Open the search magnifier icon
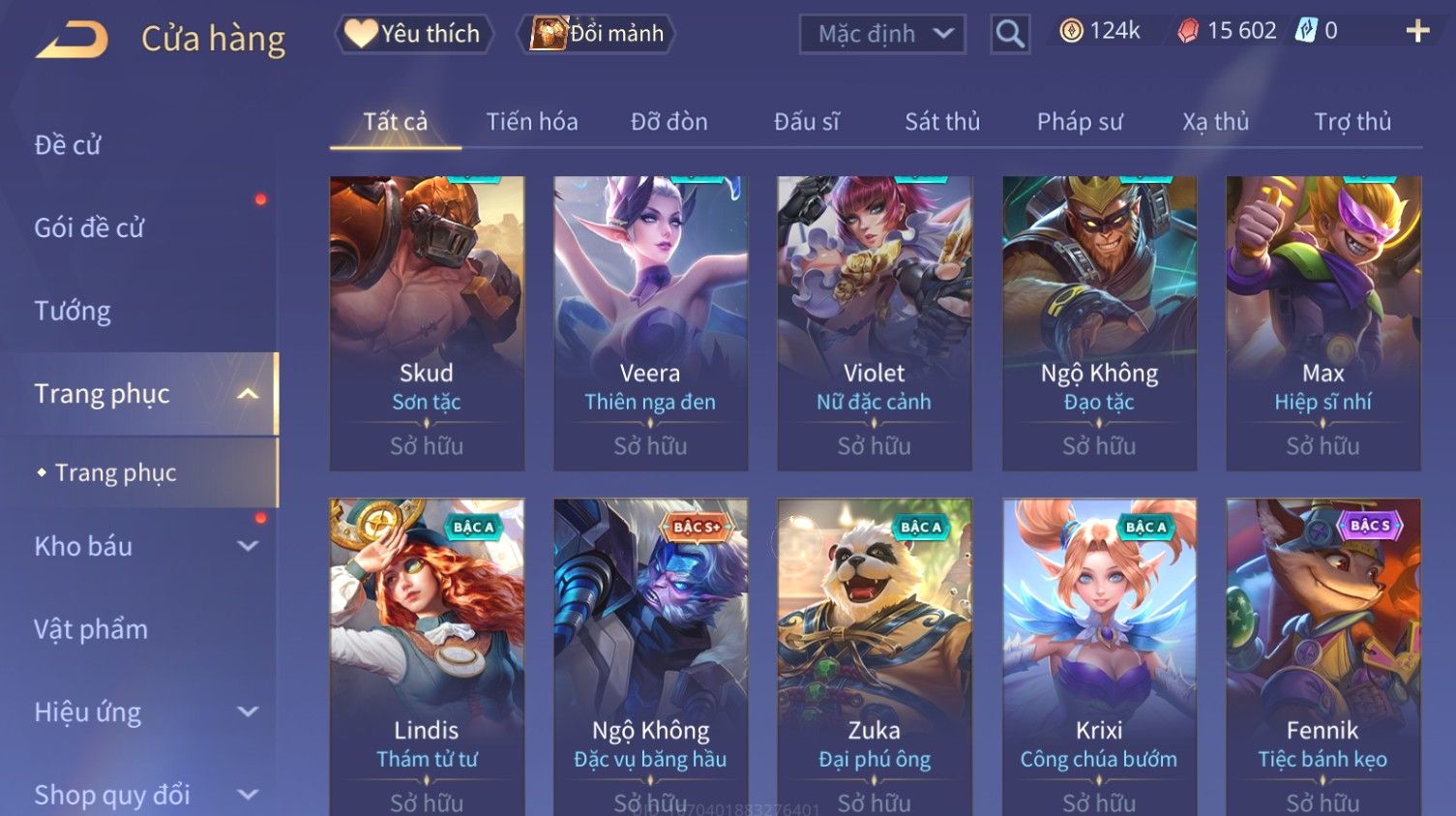Image resolution: width=1456 pixels, height=816 pixels. pos(1010,35)
